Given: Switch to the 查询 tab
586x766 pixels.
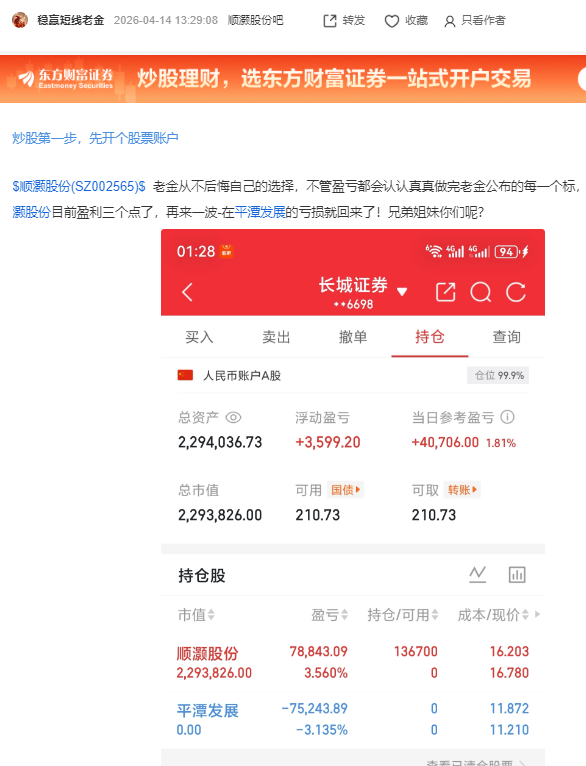Looking at the screenshot, I should point(506,337).
